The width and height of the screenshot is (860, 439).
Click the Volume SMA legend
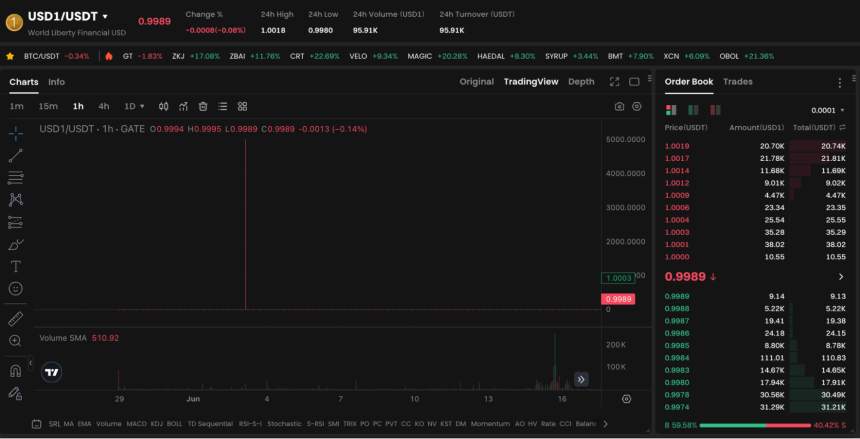(x=79, y=338)
